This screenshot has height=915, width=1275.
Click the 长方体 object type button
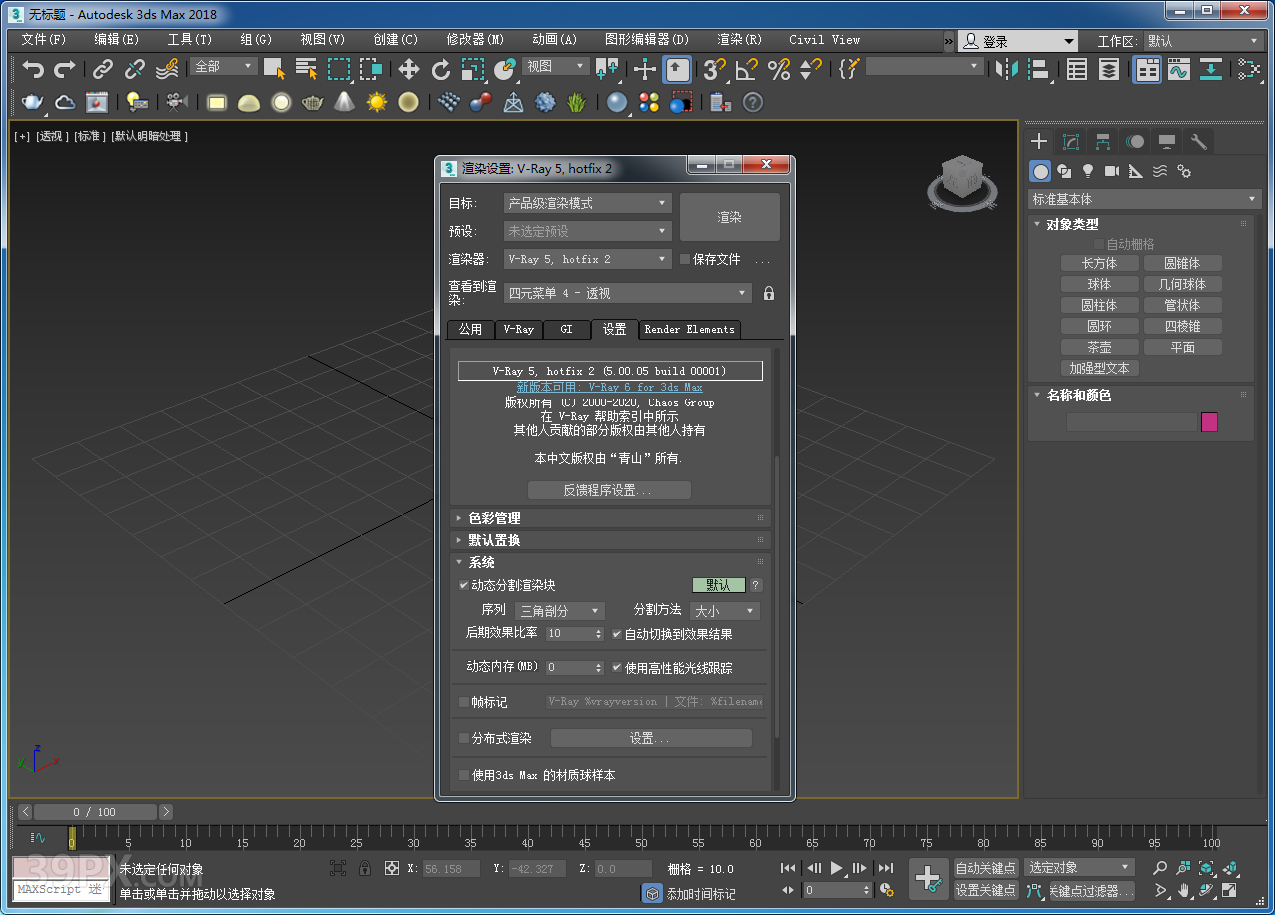(x=1099, y=263)
